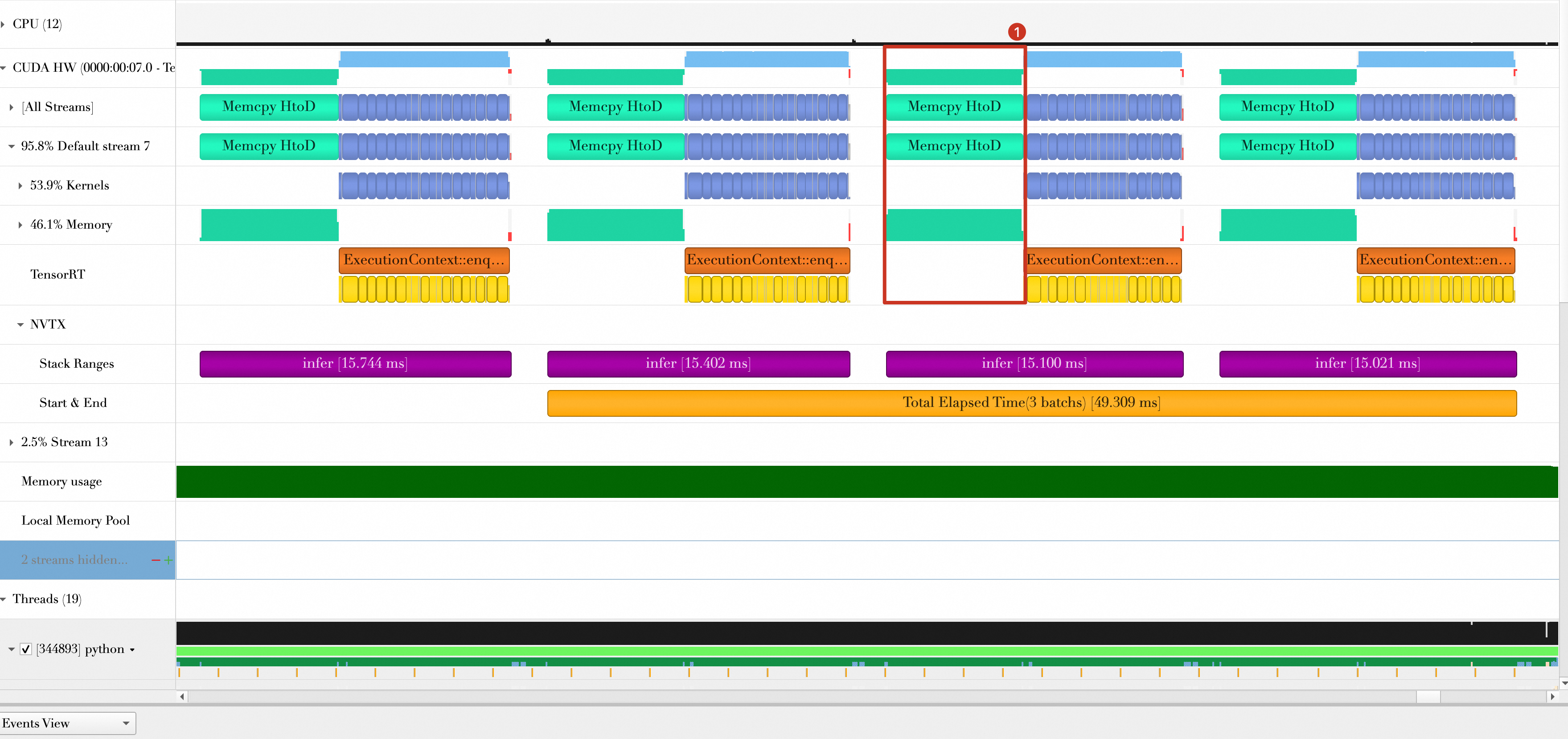The image size is (1568, 739).
Task: Select the Start & End row label
Action: (73, 403)
